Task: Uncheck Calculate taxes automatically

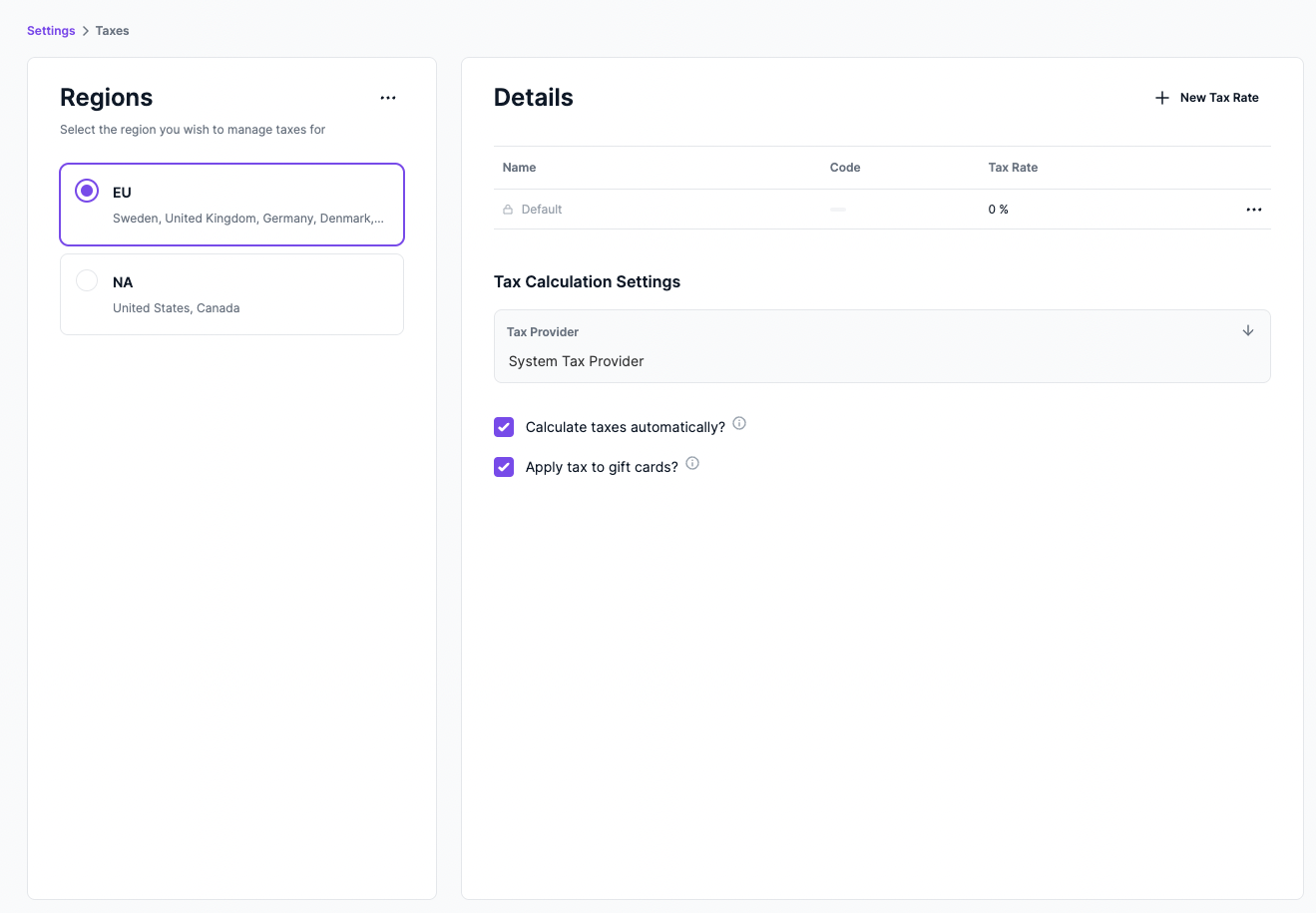Action: click(x=504, y=426)
